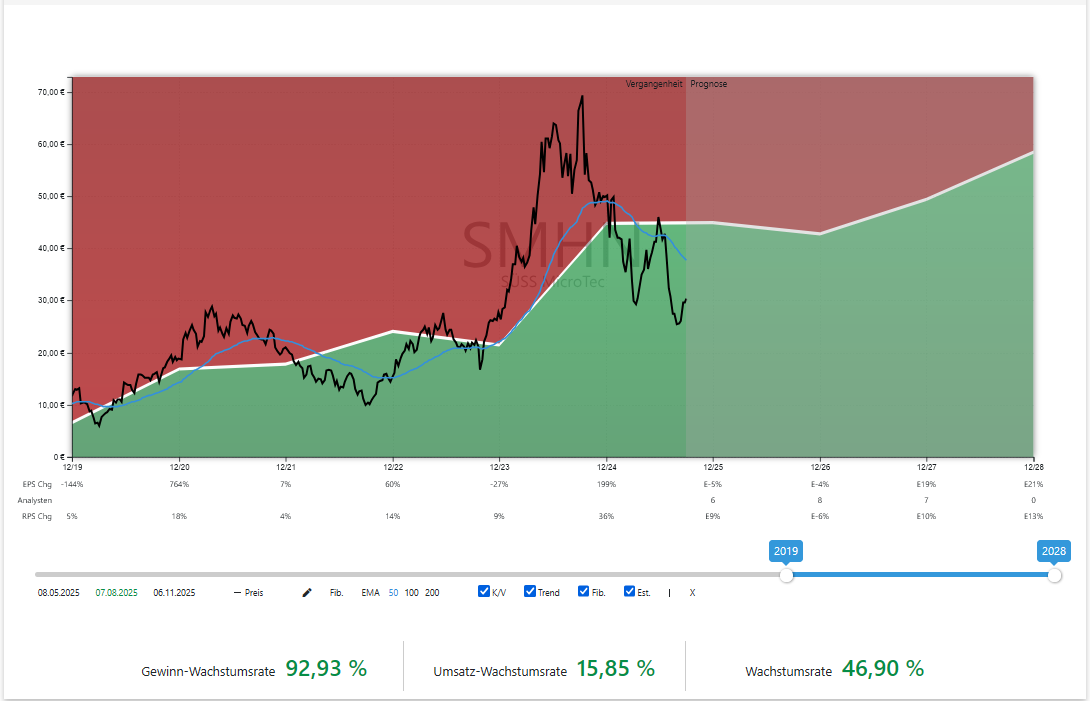Select the EMA 200 option
Image resolution: width=1090 pixels, height=701 pixels.
(x=432, y=593)
